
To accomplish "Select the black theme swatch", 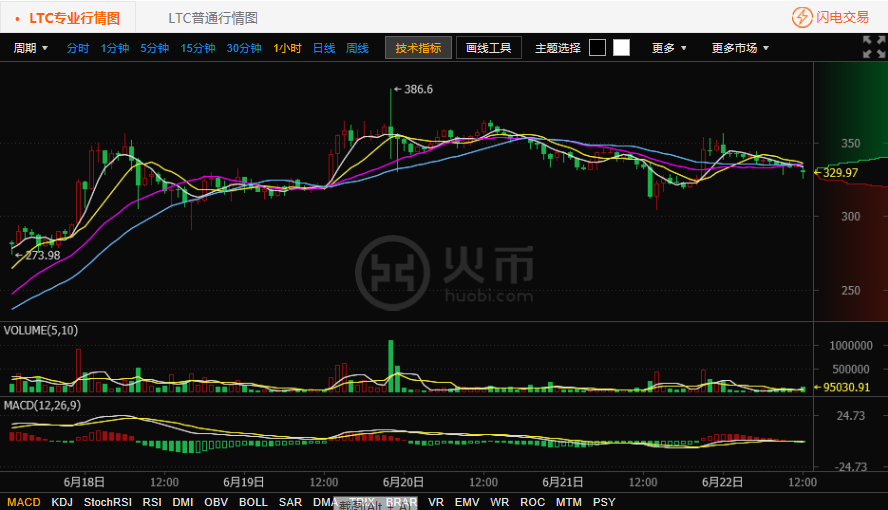I will click(597, 48).
